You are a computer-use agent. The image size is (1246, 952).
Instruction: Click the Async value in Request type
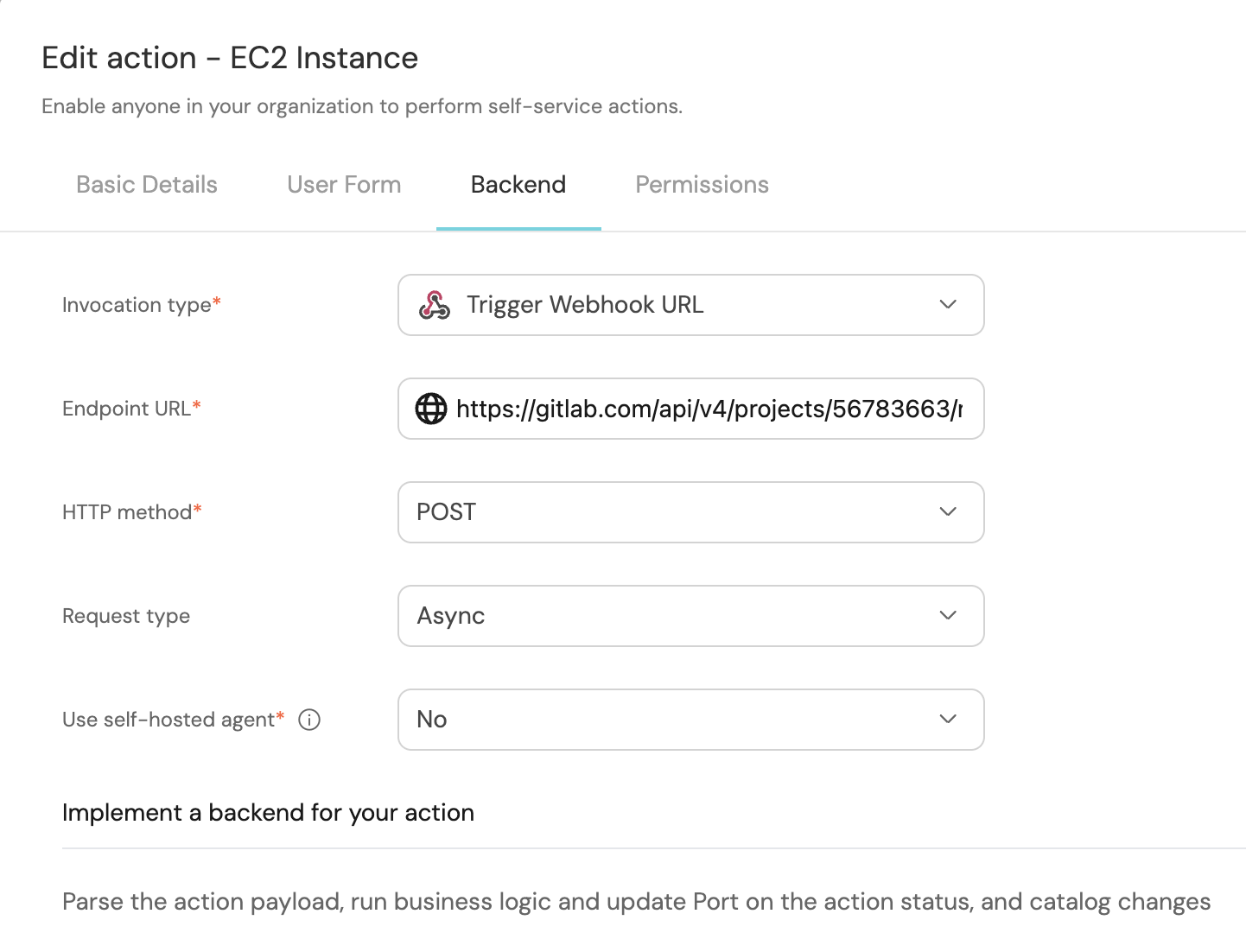pyautogui.click(x=450, y=616)
